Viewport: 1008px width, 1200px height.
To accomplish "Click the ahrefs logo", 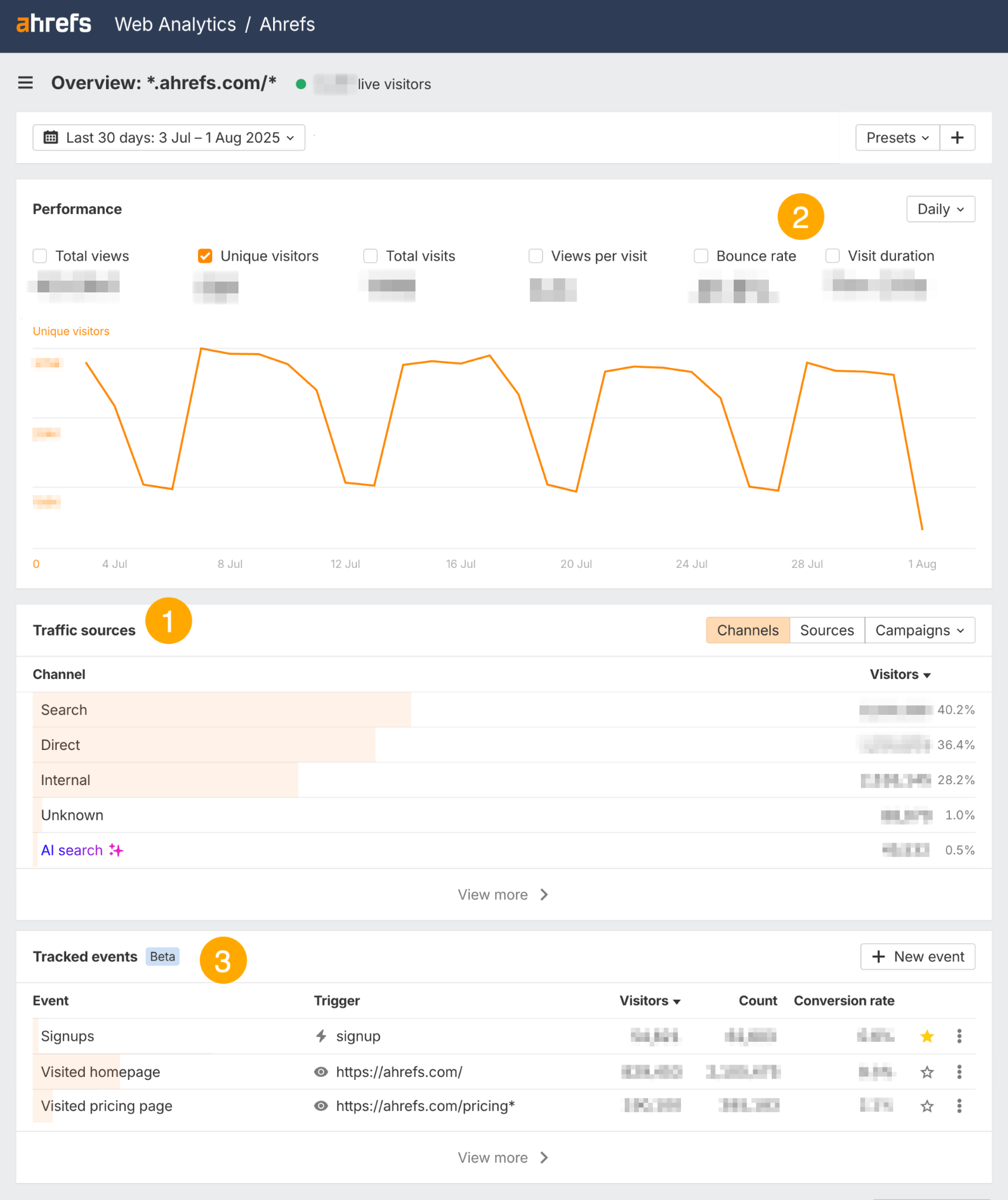I will pyautogui.click(x=54, y=23).
